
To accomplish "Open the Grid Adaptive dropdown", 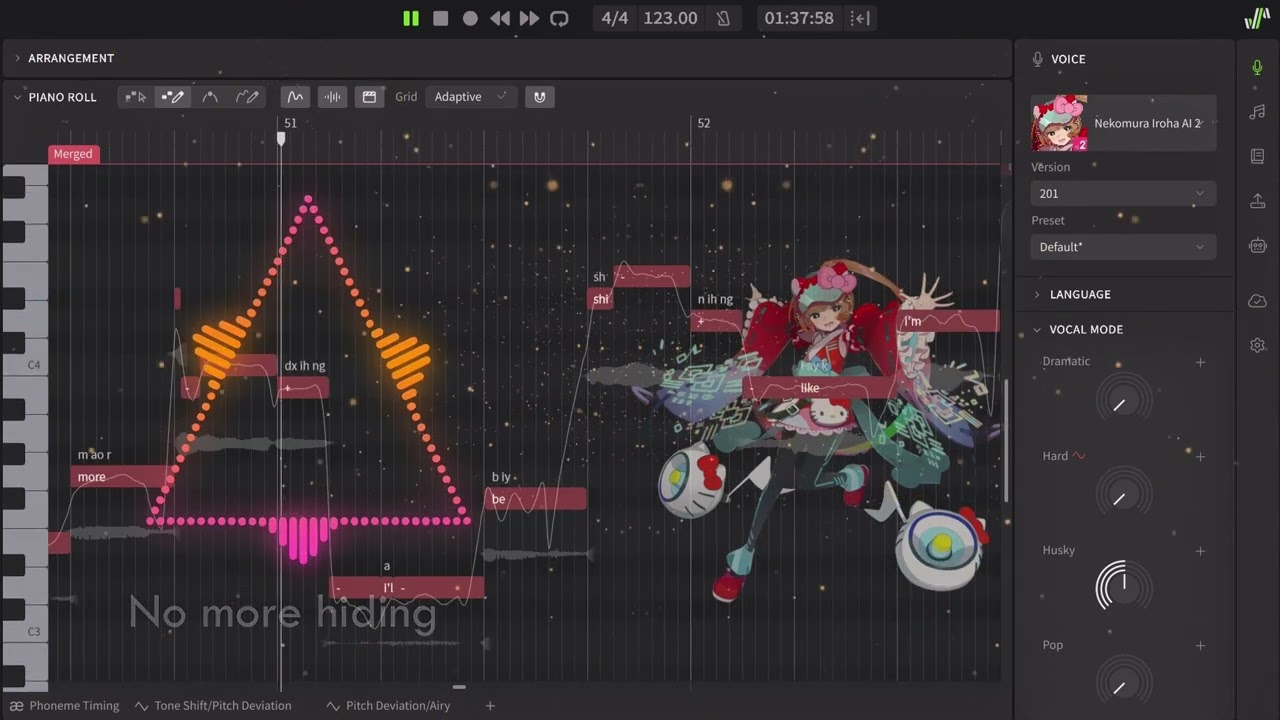I will click(x=470, y=97).
